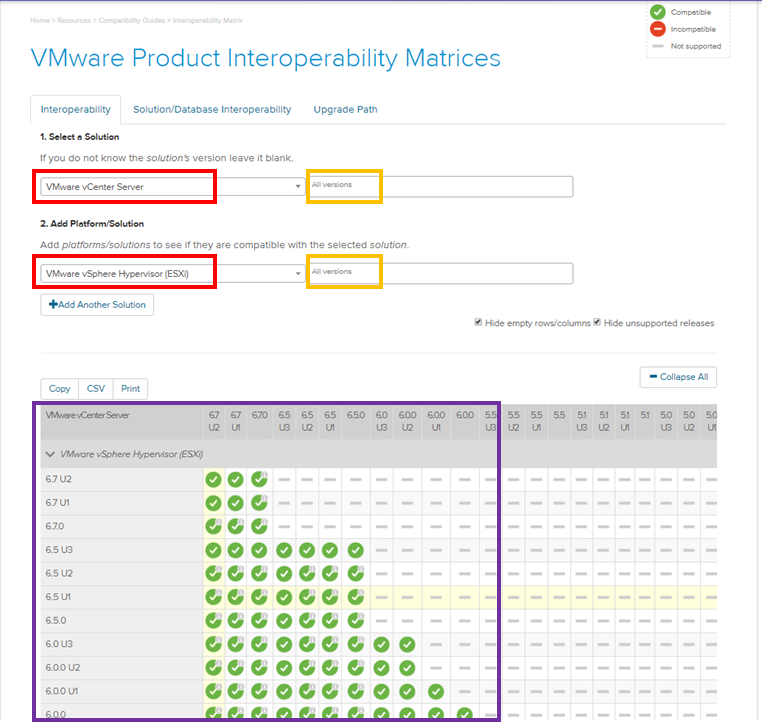Toggle Hide empty rows/columns checkbox
The width and height of the screenshot is (762, 722).
(x=478, y=322)
